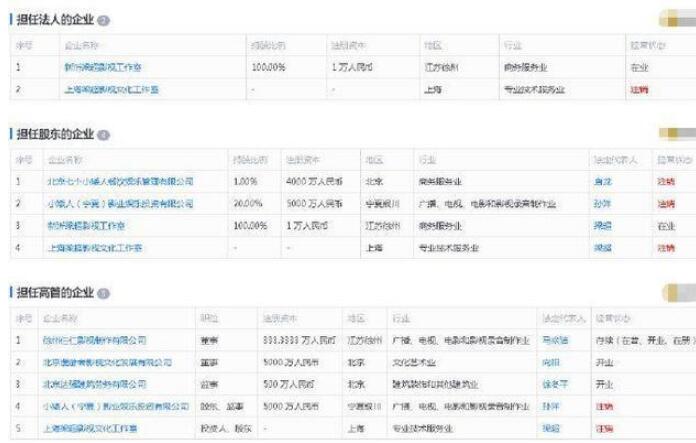Select the 在业 status in 担任法人的企业 row 1
The image size is (696, 443).
(639, 67)
